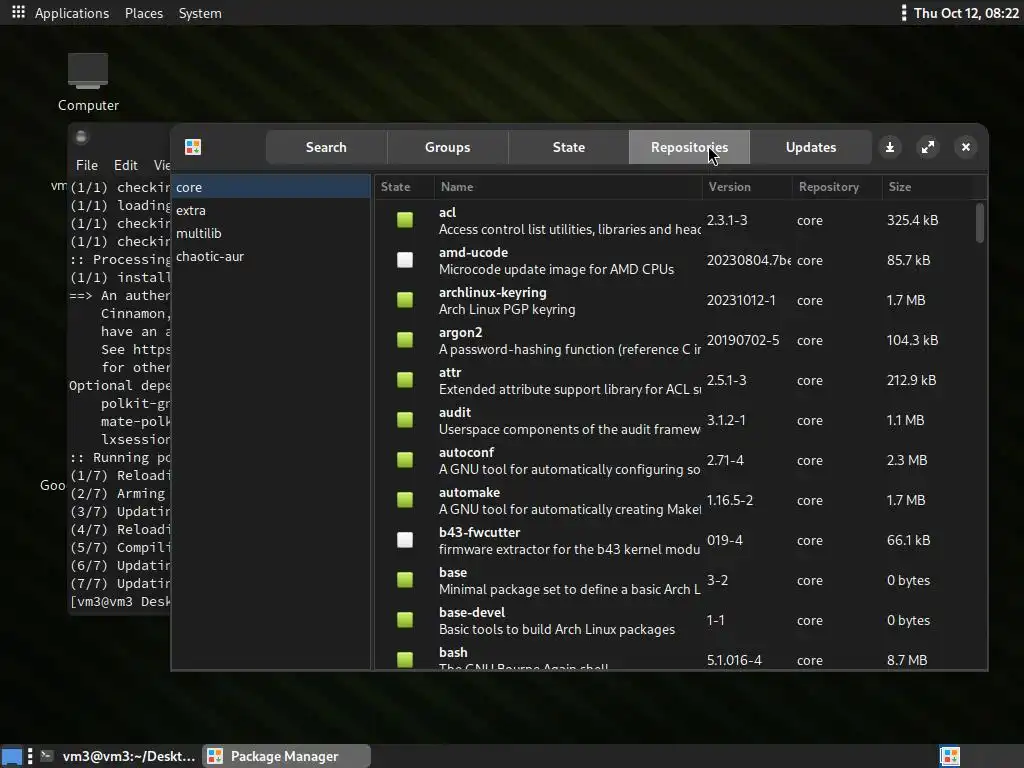Sort packages by Size column header

(x=926, y=187)
